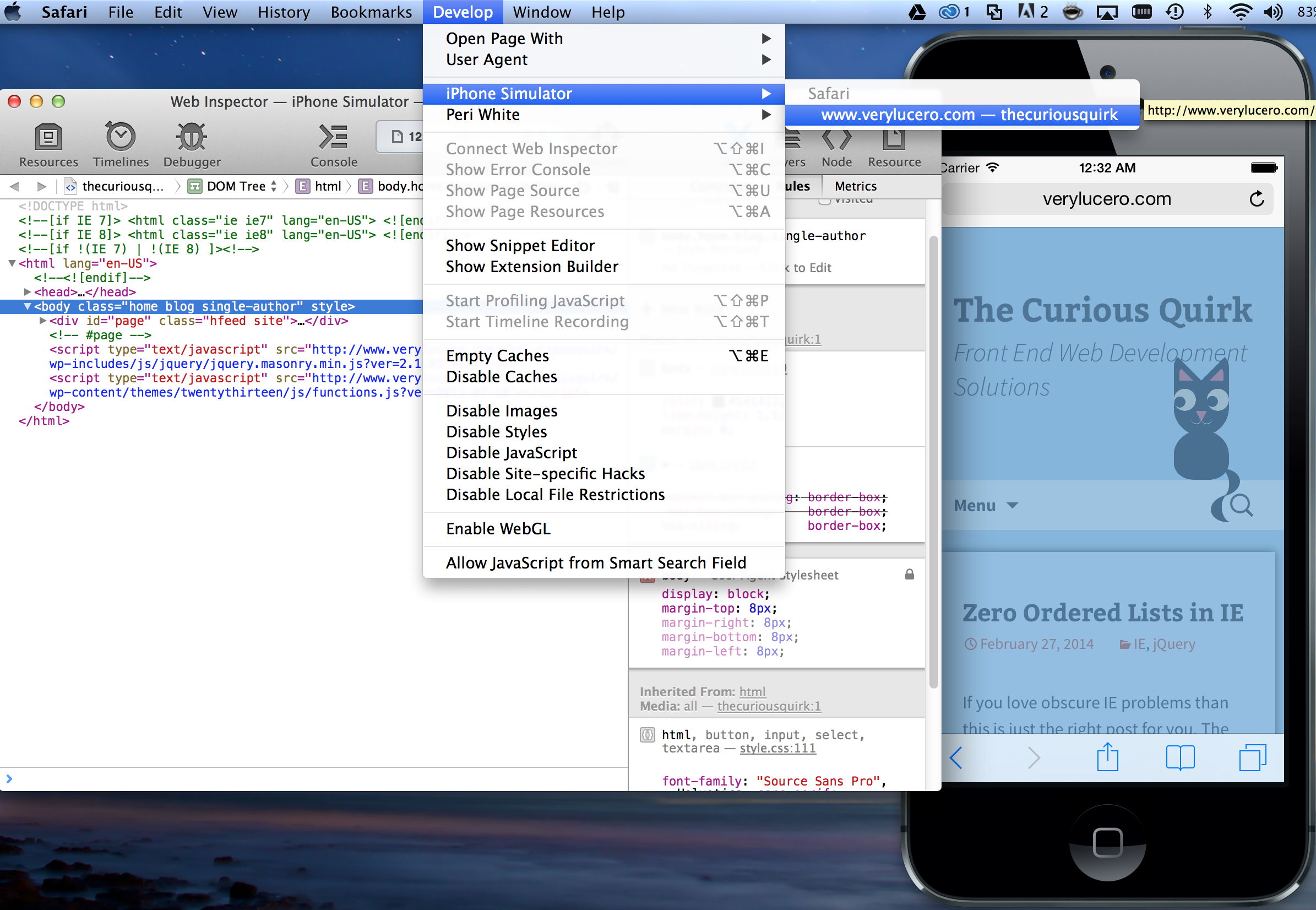Toggle Allow JavaScript from Smart Search Field

click(603, 564)
